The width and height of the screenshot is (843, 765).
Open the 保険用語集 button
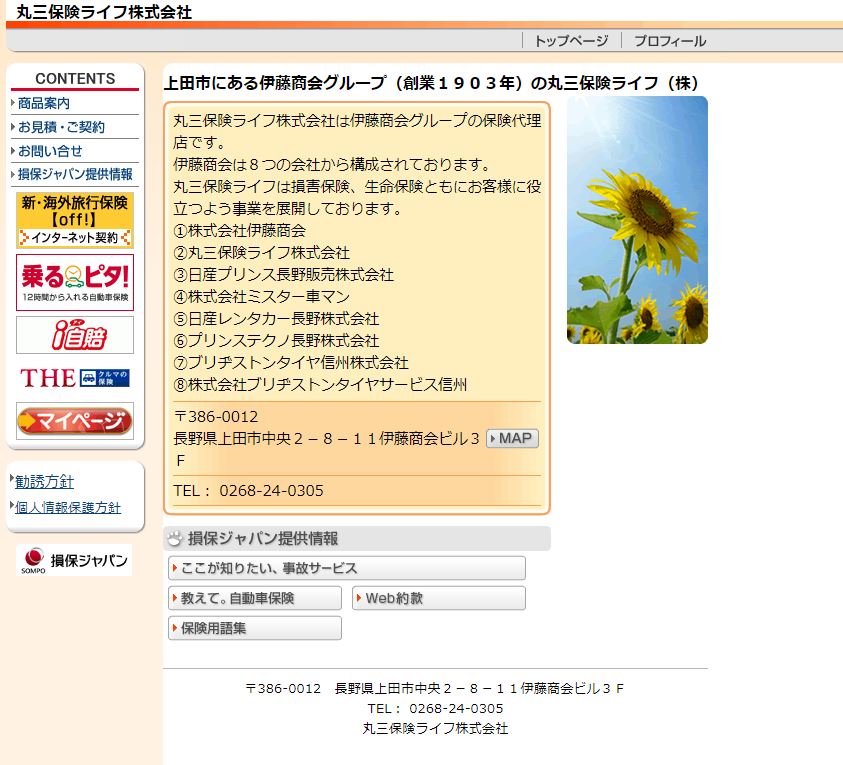(x=255, y=628)
